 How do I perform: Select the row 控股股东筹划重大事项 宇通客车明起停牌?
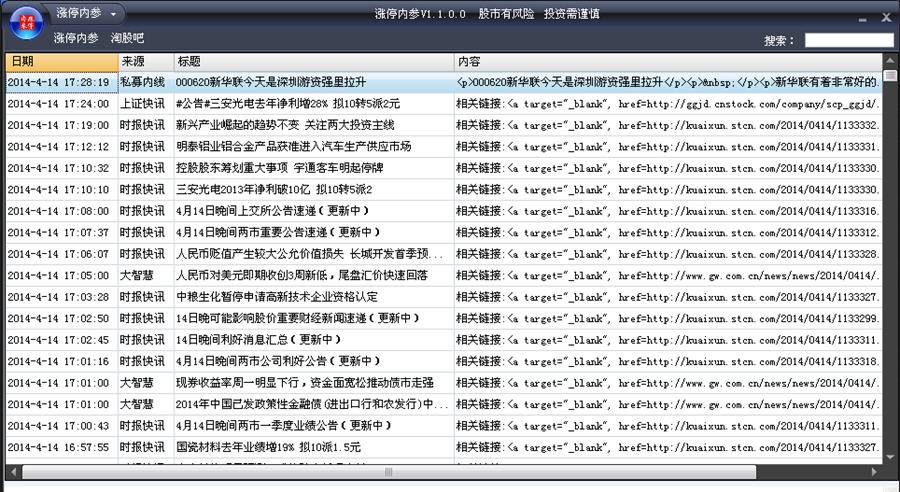(x=444, y=168)
